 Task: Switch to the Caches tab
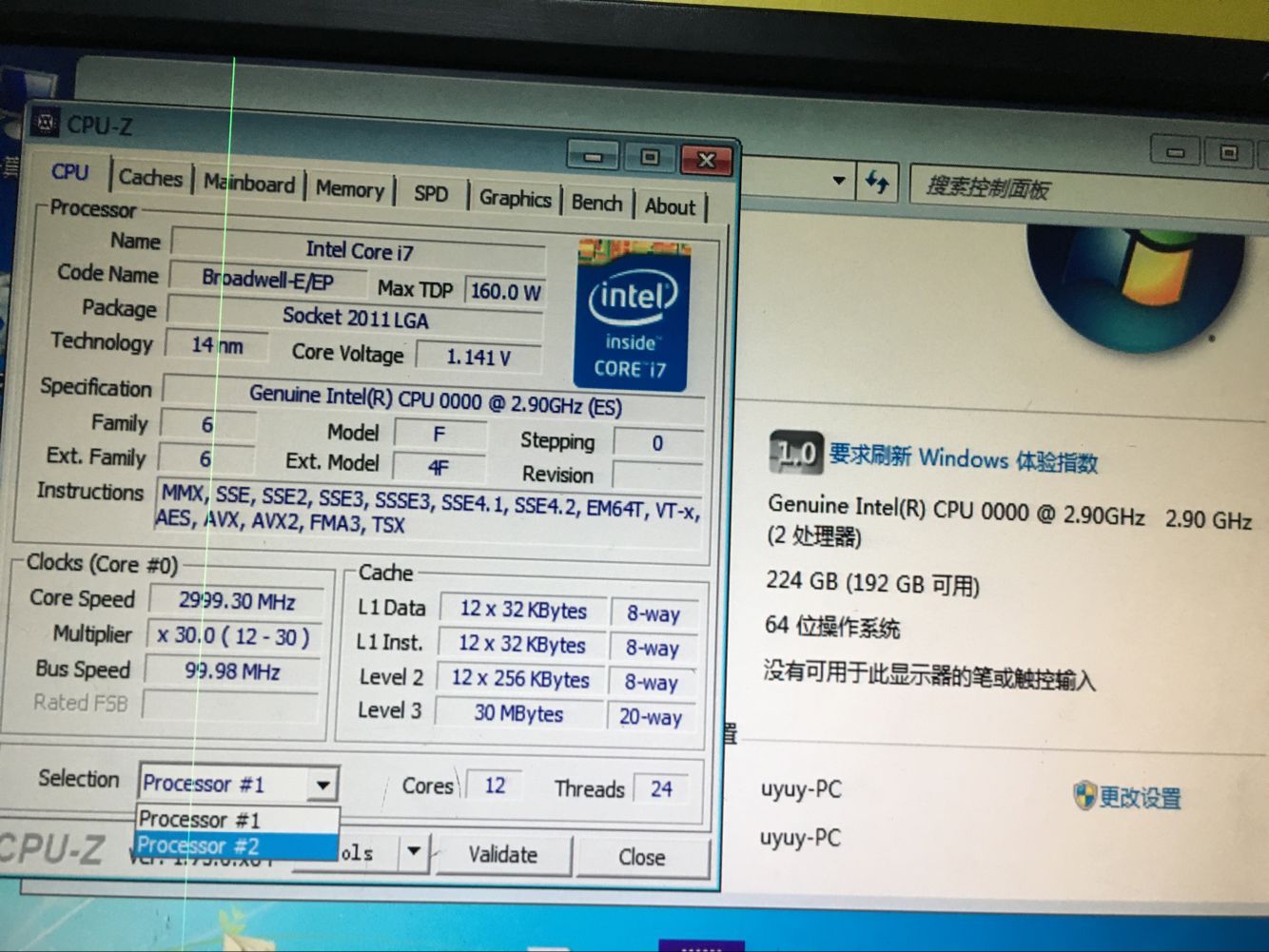tap(150, 178)
